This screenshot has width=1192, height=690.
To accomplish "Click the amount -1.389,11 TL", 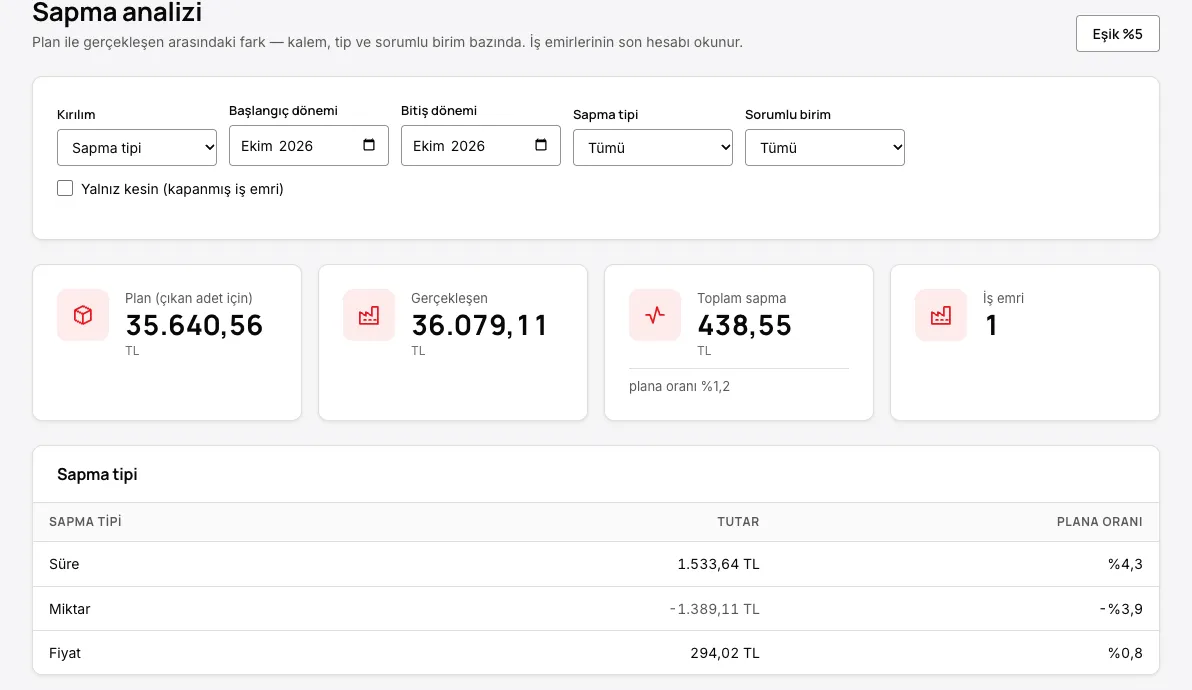I will click(715, 609).
